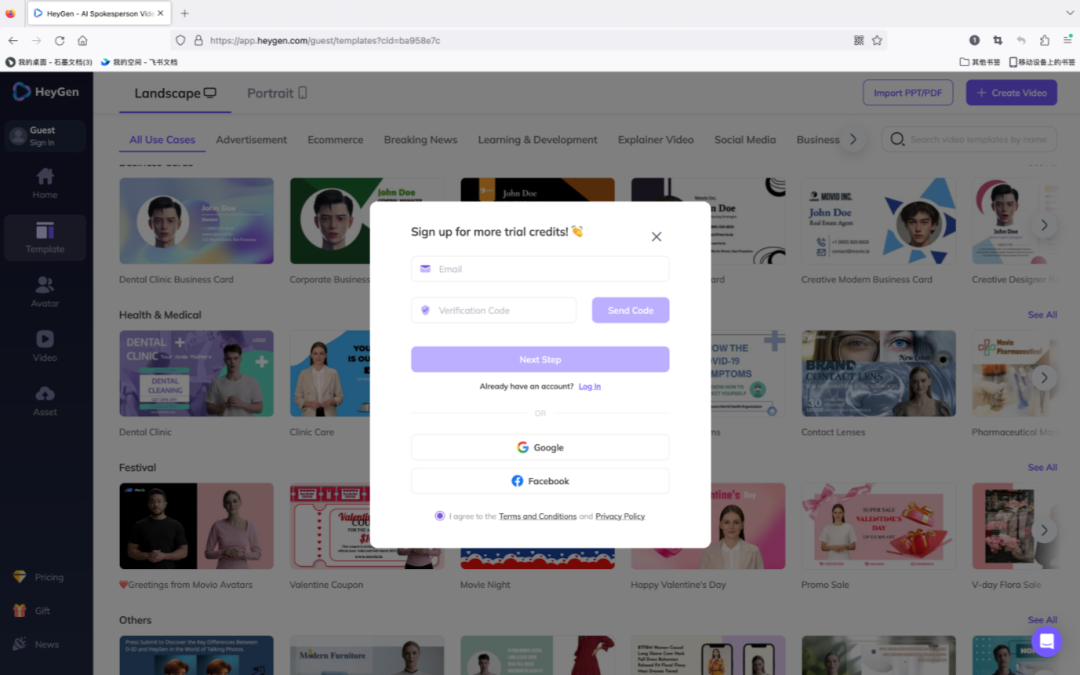Click the template search field
Screen dimensions: 1080x675
tap(968, 139)
